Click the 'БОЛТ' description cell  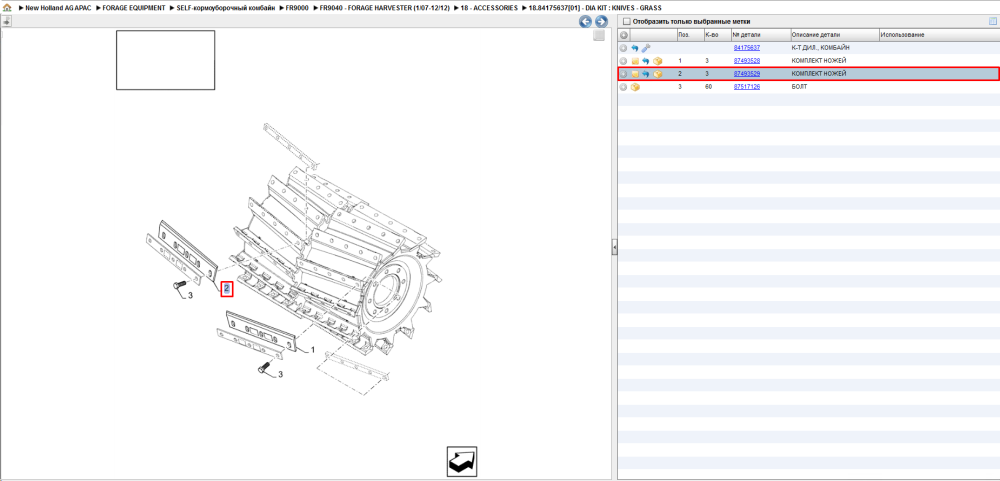tap(798, 87)
